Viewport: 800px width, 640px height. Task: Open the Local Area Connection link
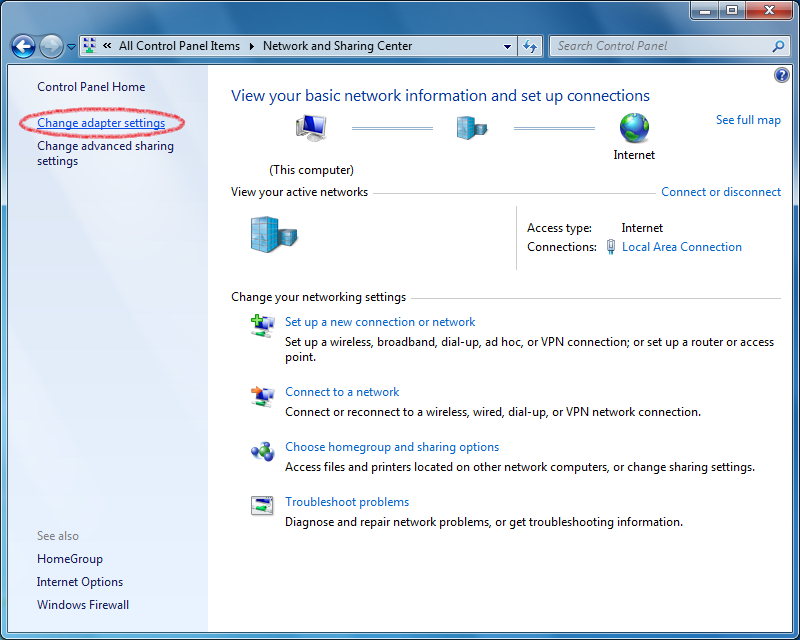[681, 247]
